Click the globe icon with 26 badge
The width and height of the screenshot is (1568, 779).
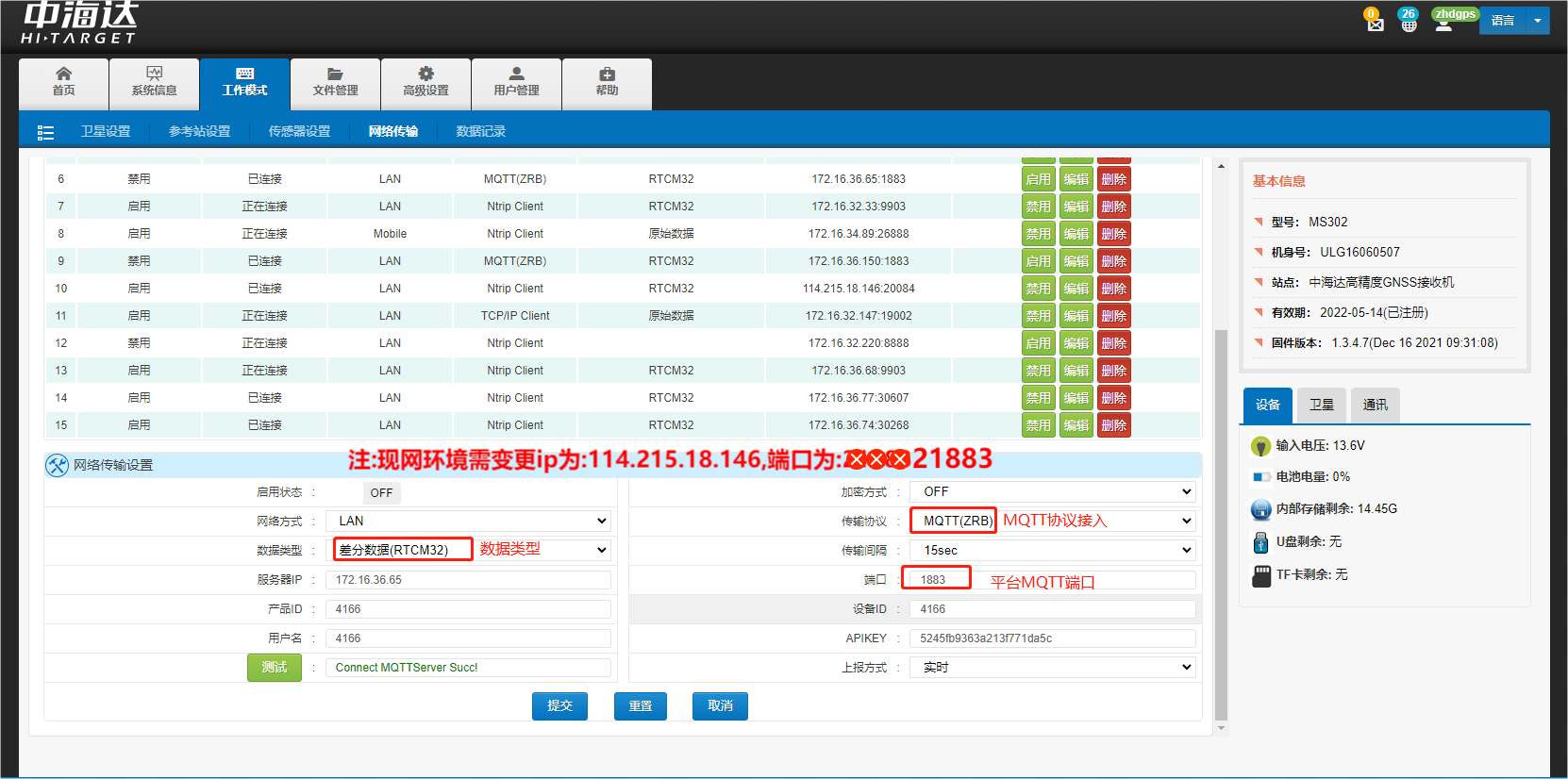(x=1409, y=23)
